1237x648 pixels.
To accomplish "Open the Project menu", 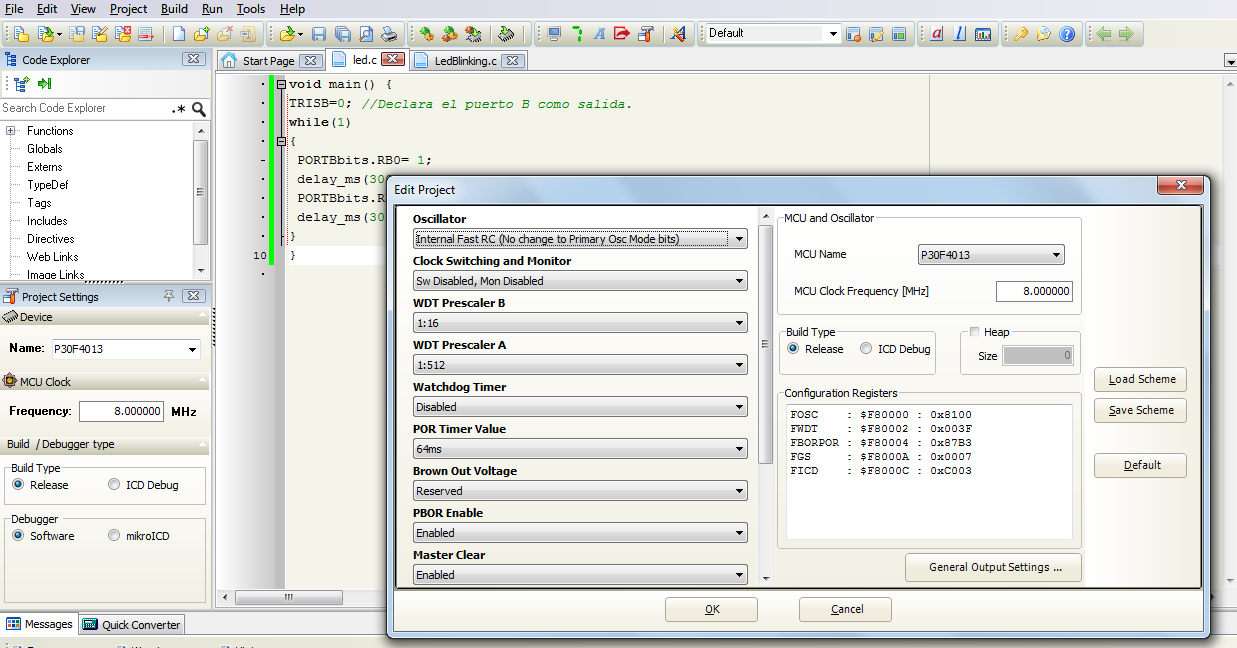I will pos(128,9).
